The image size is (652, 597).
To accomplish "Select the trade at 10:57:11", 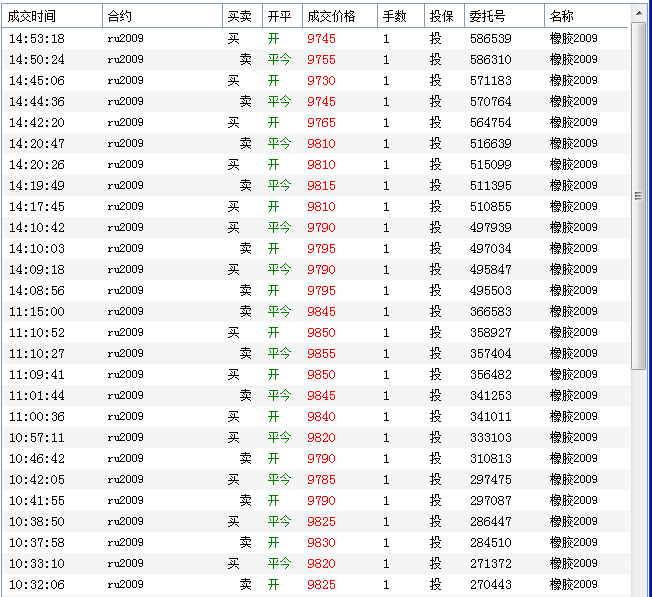I will click(316, 437).
